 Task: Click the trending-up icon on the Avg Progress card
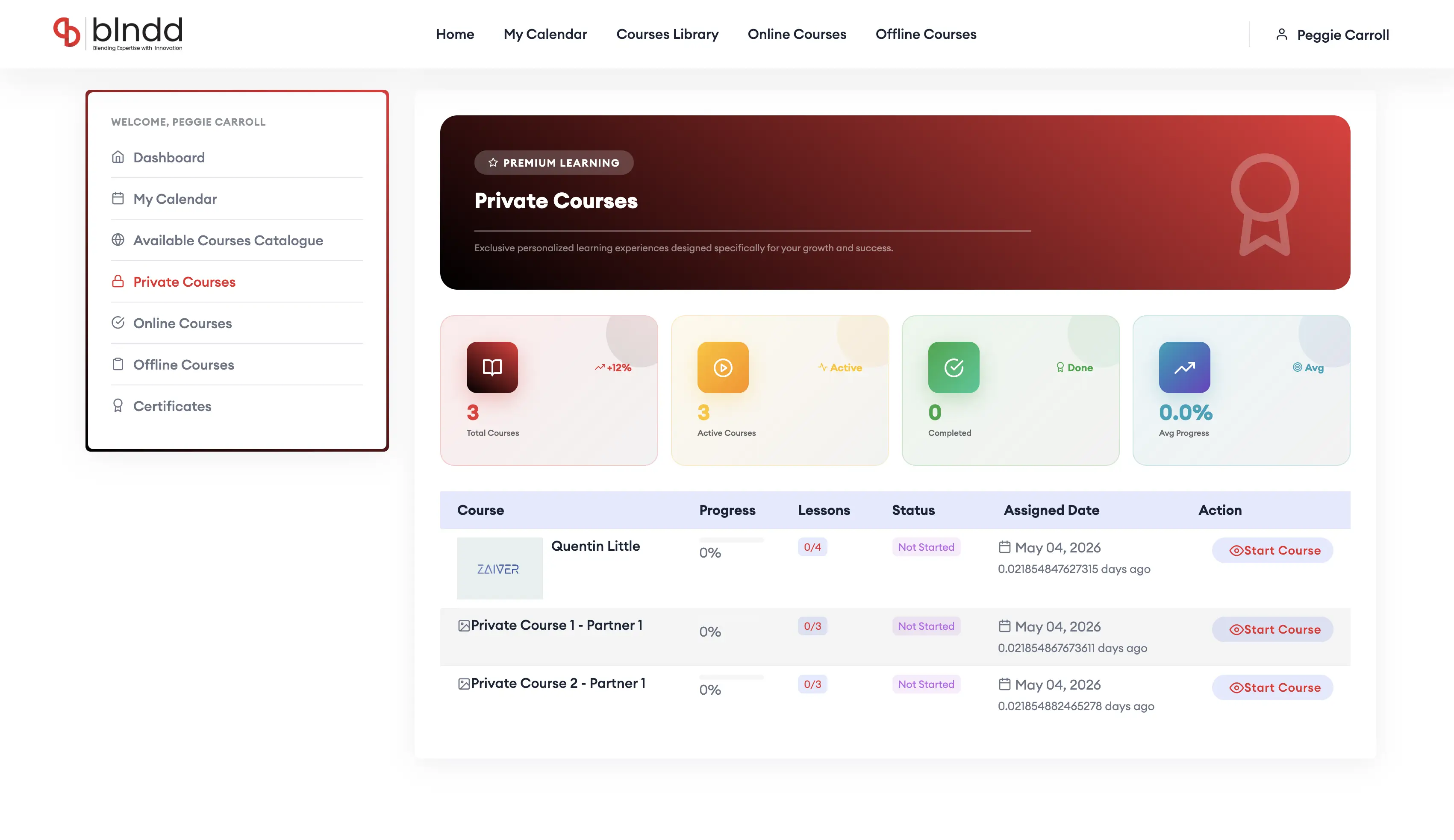[1185, 367]
